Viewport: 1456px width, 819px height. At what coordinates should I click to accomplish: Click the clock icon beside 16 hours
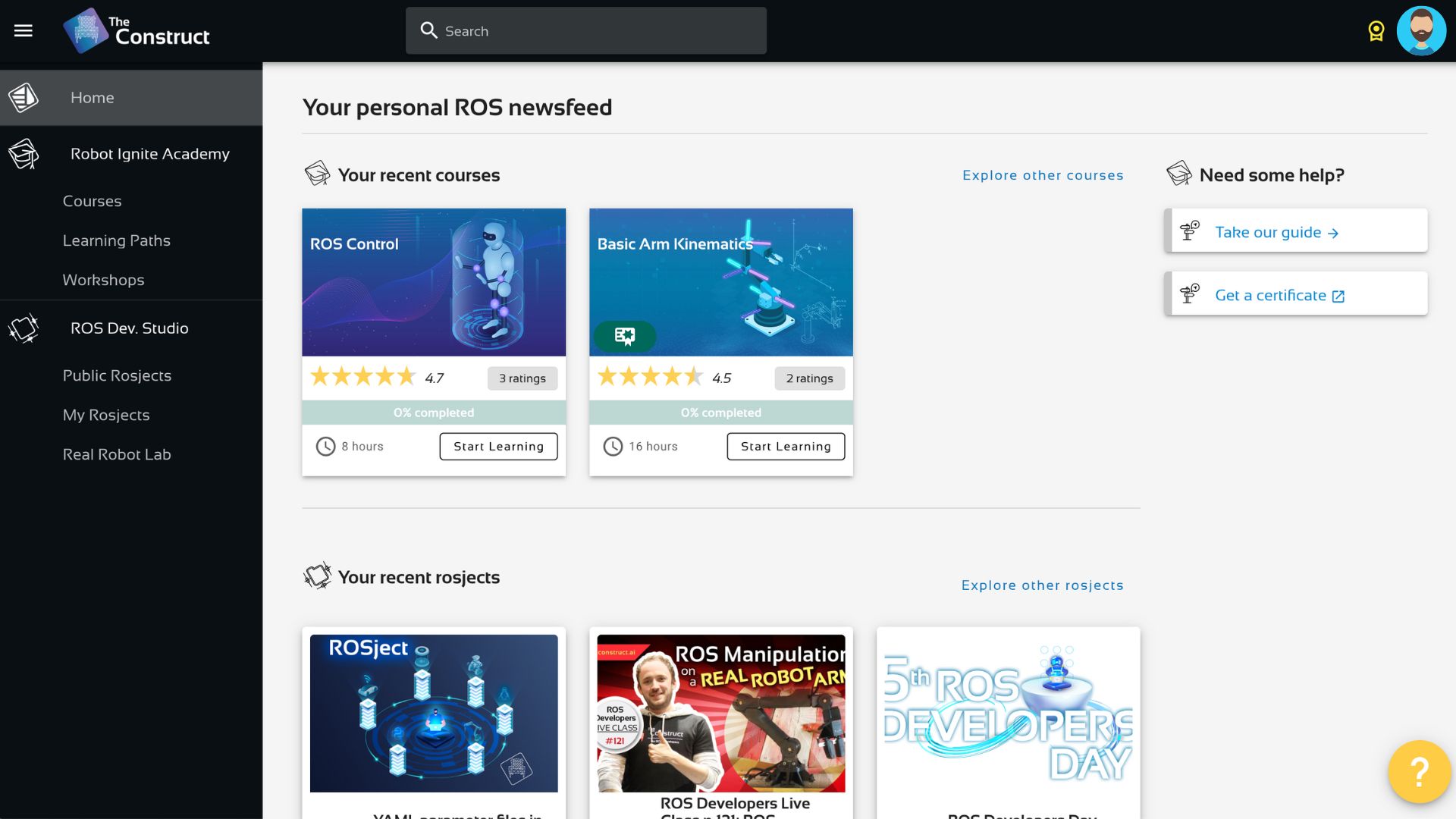tap(613, 447)
